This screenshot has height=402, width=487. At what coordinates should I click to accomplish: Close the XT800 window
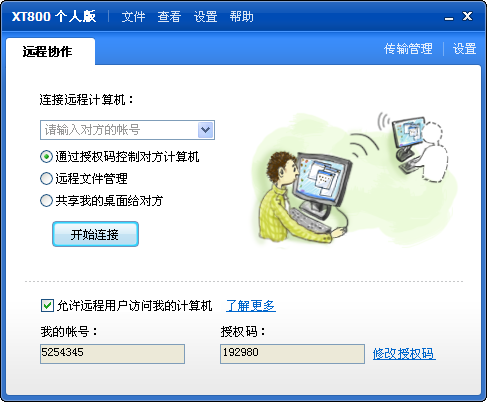(x=467, y=16)
